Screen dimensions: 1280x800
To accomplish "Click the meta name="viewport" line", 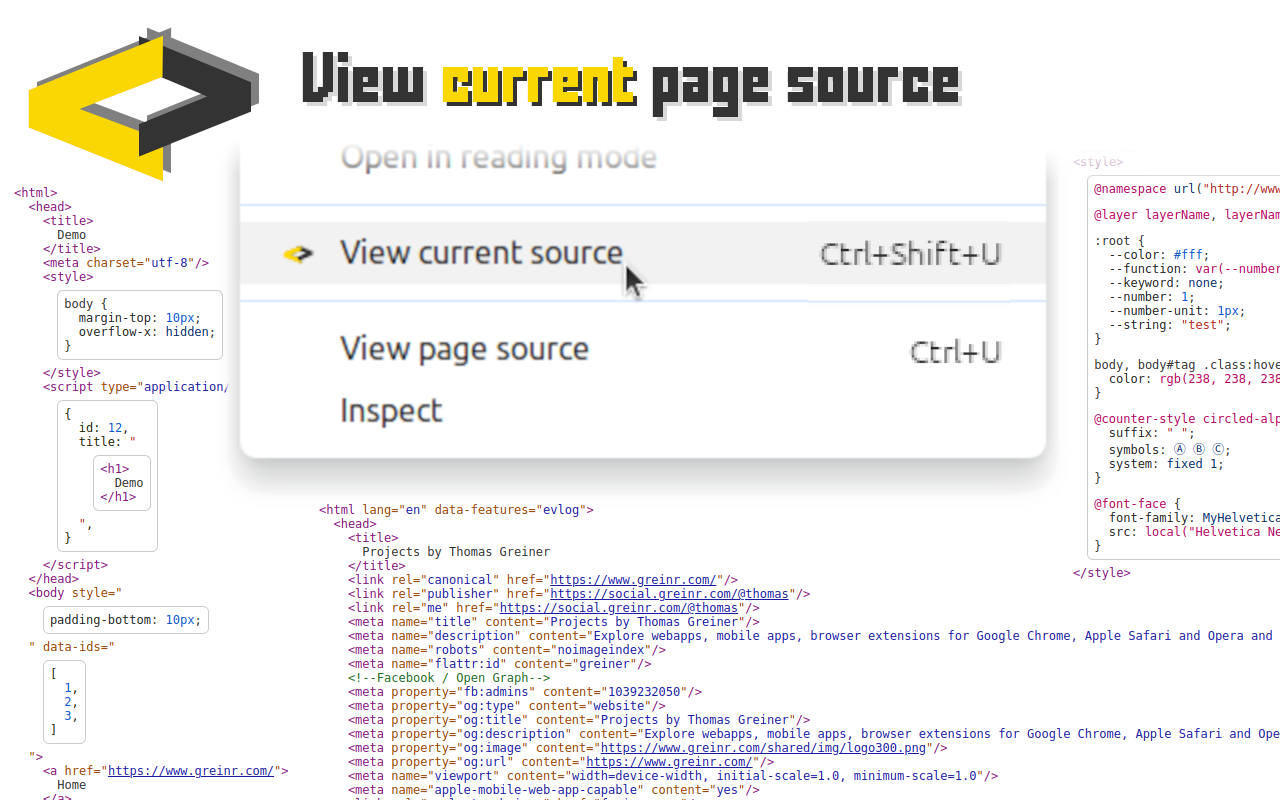I will point(673,776).
